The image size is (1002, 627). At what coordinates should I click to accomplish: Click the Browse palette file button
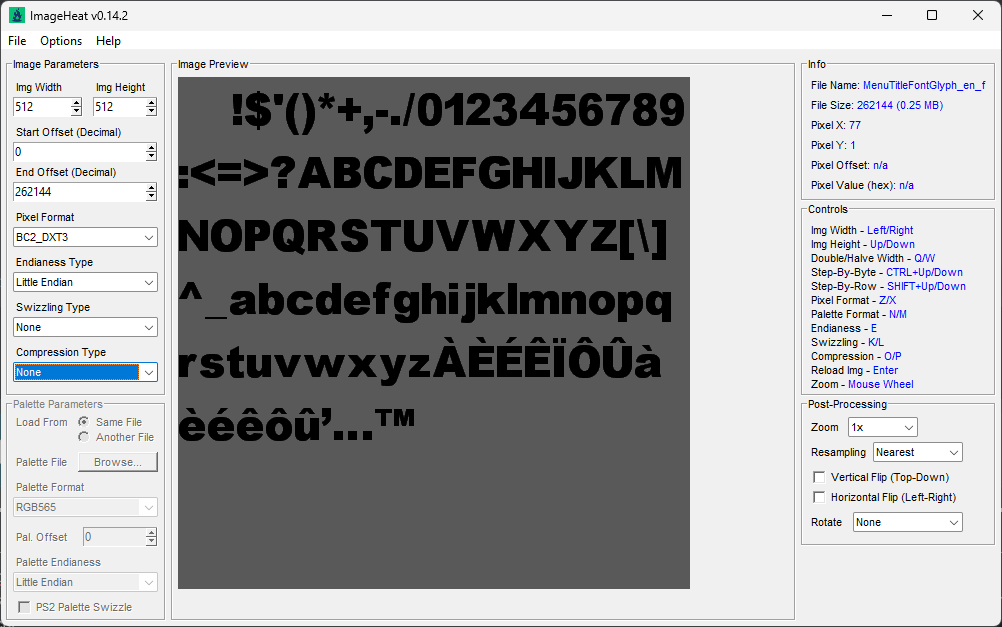[x=118, y=462]
